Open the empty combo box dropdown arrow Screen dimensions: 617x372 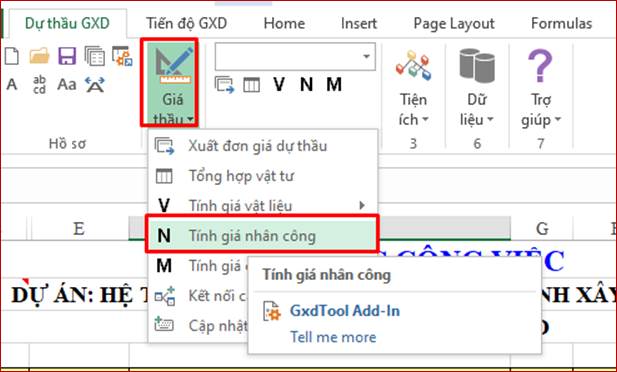(366, 56)
